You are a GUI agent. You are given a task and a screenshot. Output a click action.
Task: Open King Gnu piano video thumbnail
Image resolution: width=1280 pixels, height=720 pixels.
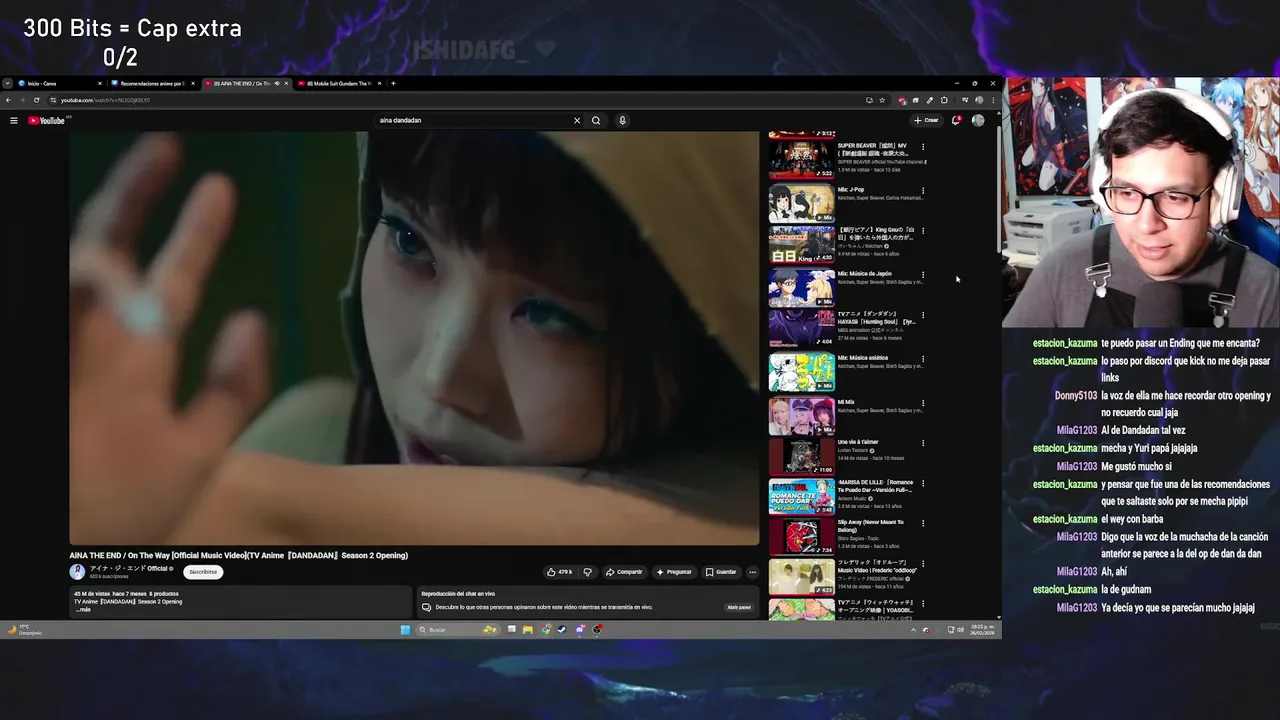[801, 245]
